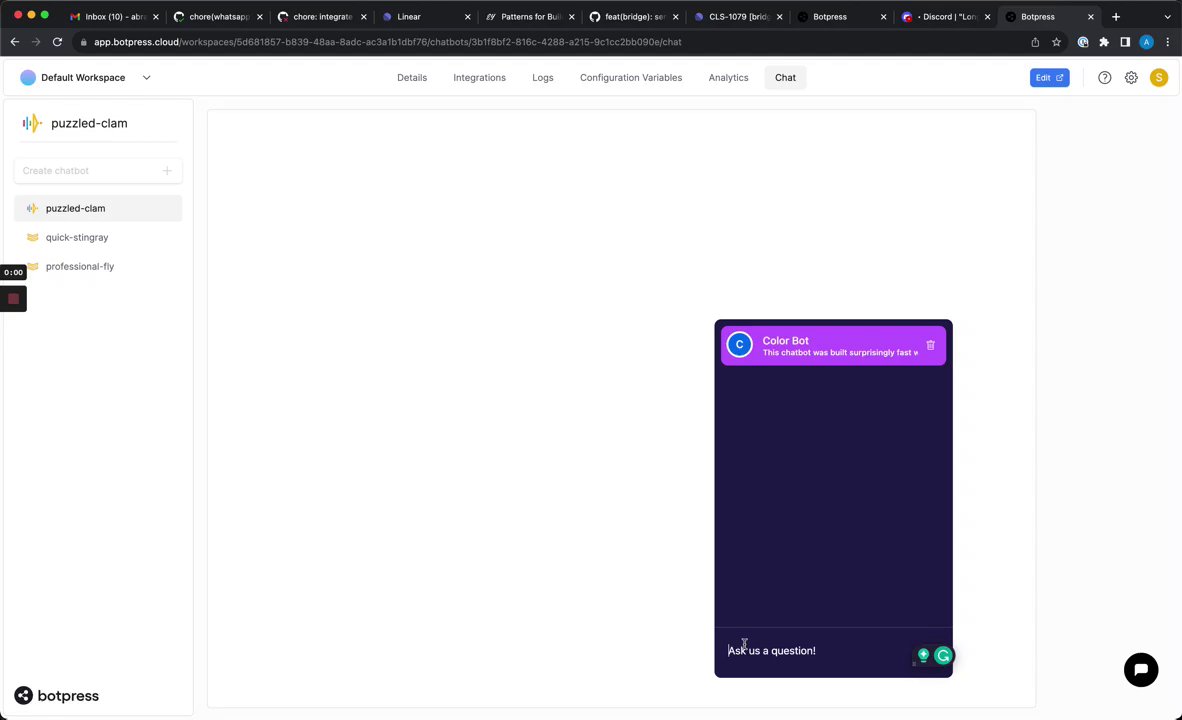Open the help question mark icon
Viewport: 1182px width, 720px height.
pos(1104,78)
